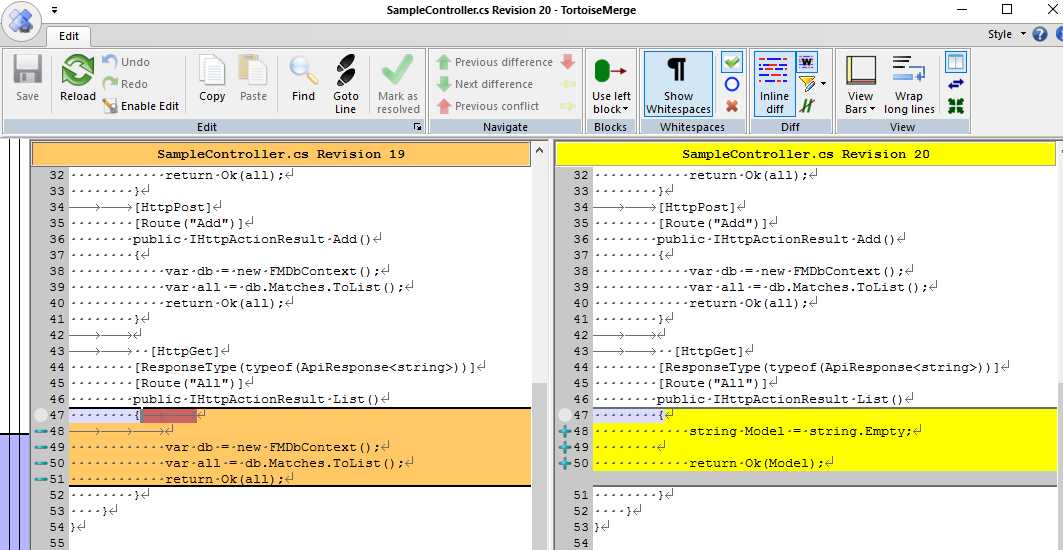1063x550 pixels.
Task: Click the Revision 19 pane header
Action: point(281,154)
